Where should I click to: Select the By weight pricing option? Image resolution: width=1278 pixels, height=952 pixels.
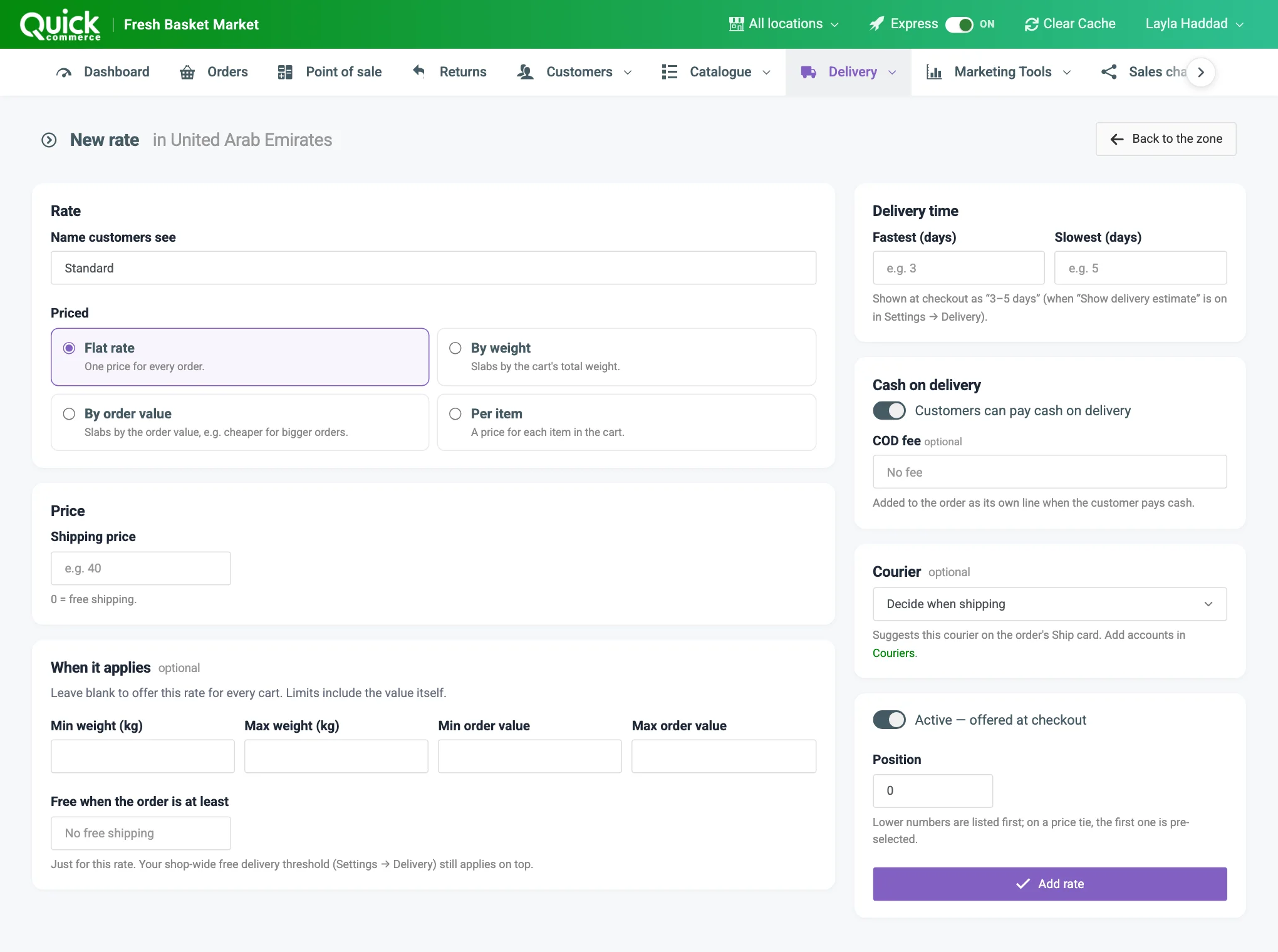[626, 357]
